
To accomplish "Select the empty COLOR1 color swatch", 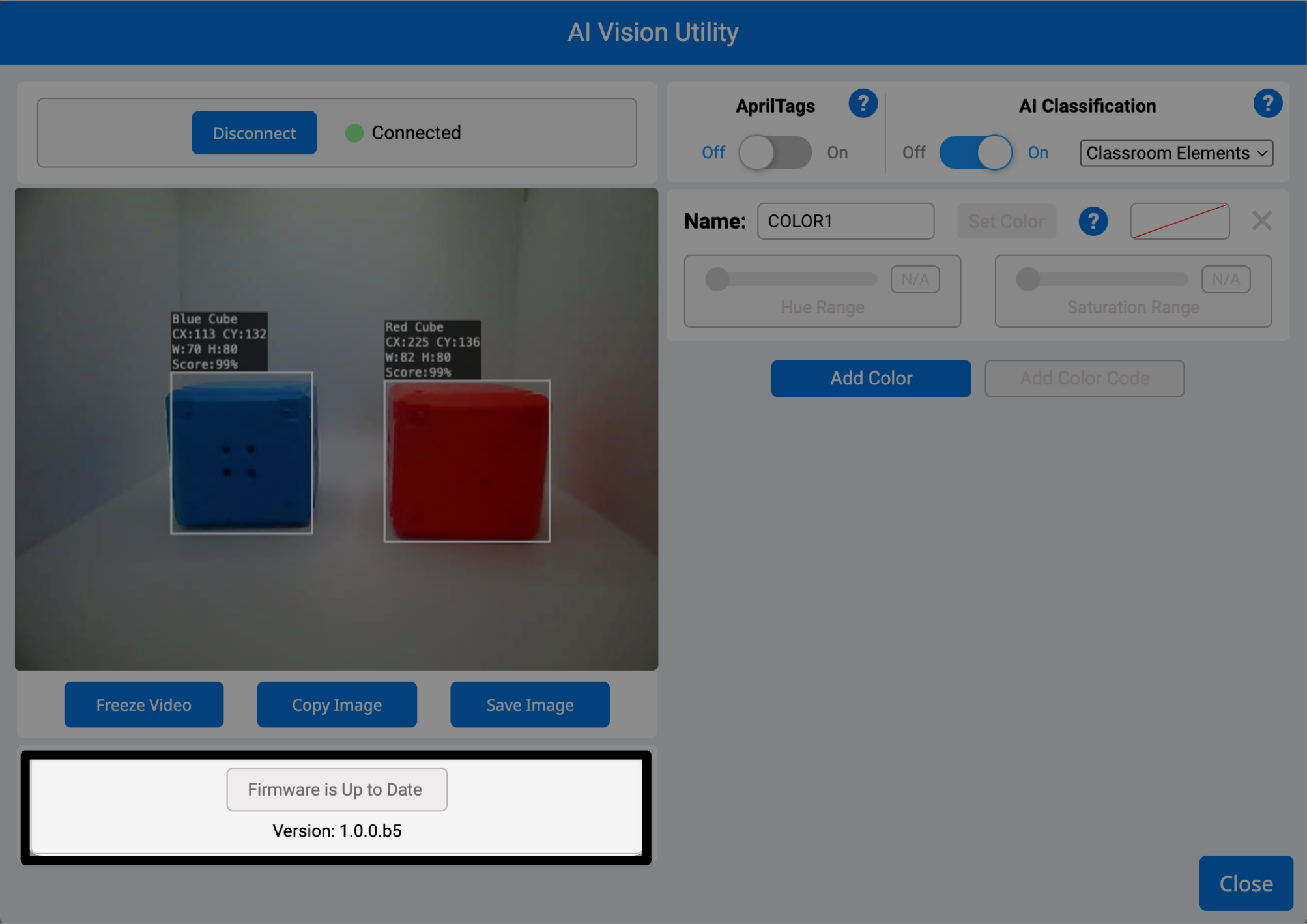I will point(1179,221).
